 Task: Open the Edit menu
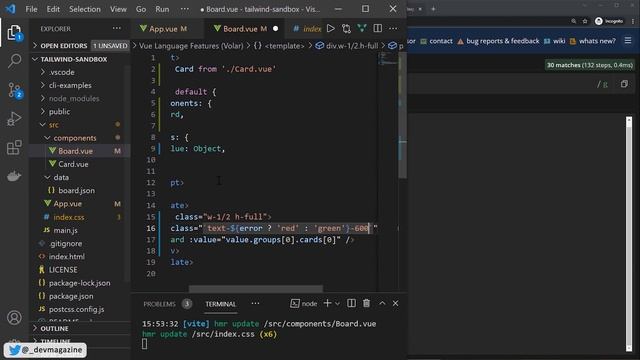tap(53, 9)
